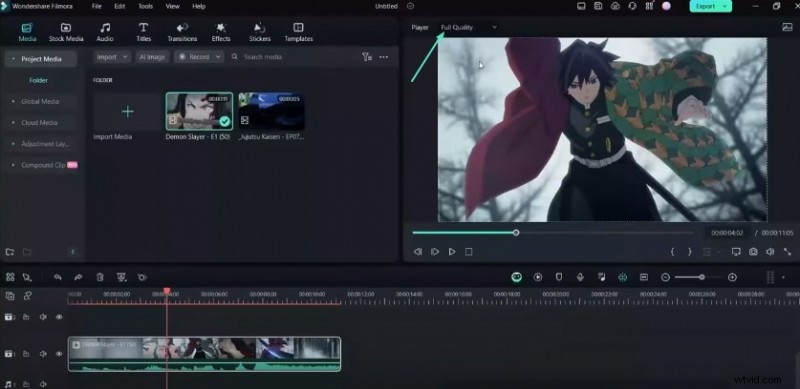Expand Compound Clip in sidebar
Screen dimensions: 800x389
13,165
